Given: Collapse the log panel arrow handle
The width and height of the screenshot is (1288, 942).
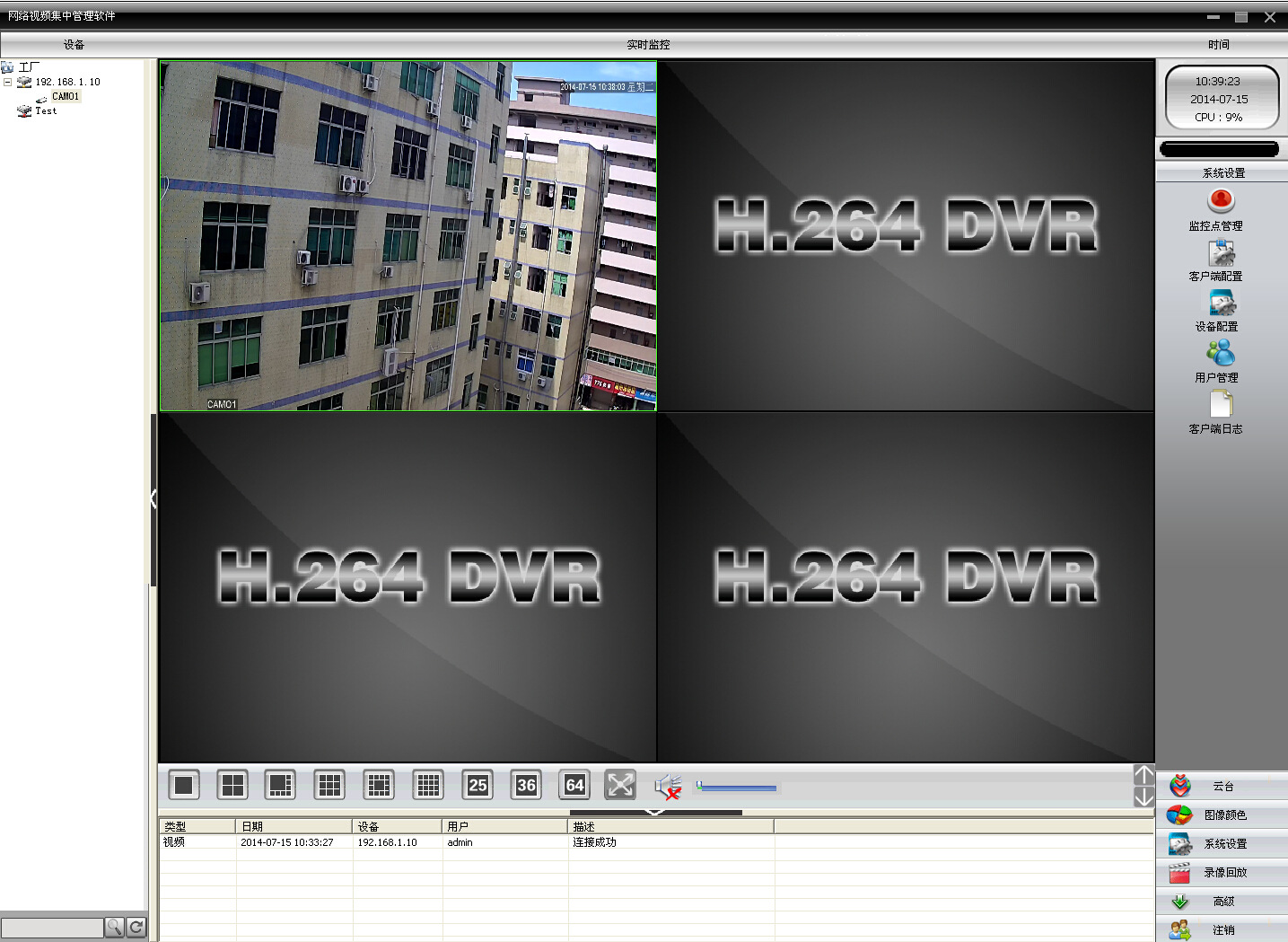Looking at the screenshot, I should pos(655,813).
